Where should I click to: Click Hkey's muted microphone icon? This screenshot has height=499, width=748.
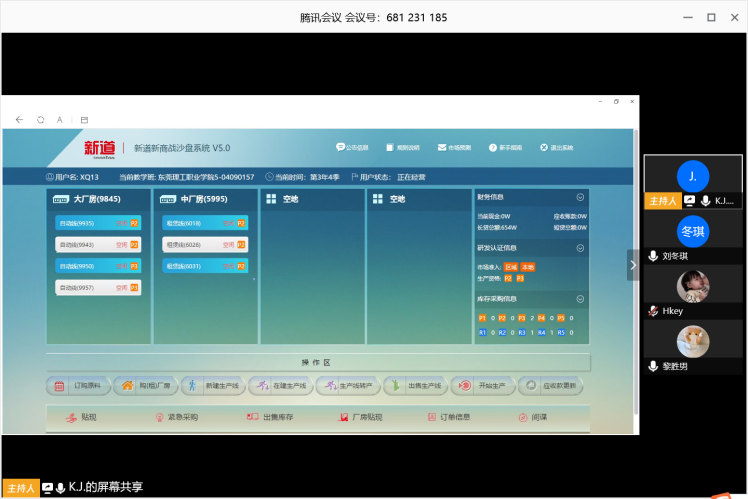point(653,311)
